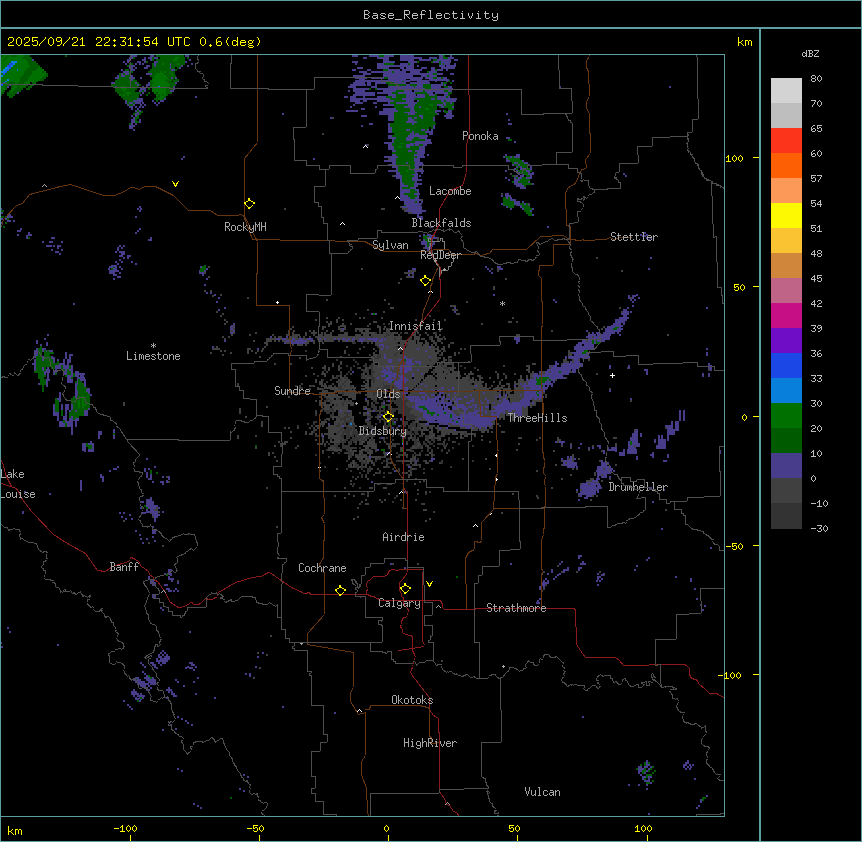
Task: Click the Stettler town label
Action: pos(634,237)
